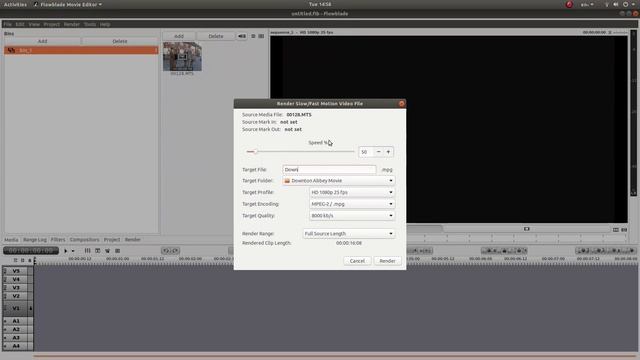Viewport: 640px width, 360px height.
Task: Open the Activities overview
Action: pyautogui.click(x=15, y=4)
